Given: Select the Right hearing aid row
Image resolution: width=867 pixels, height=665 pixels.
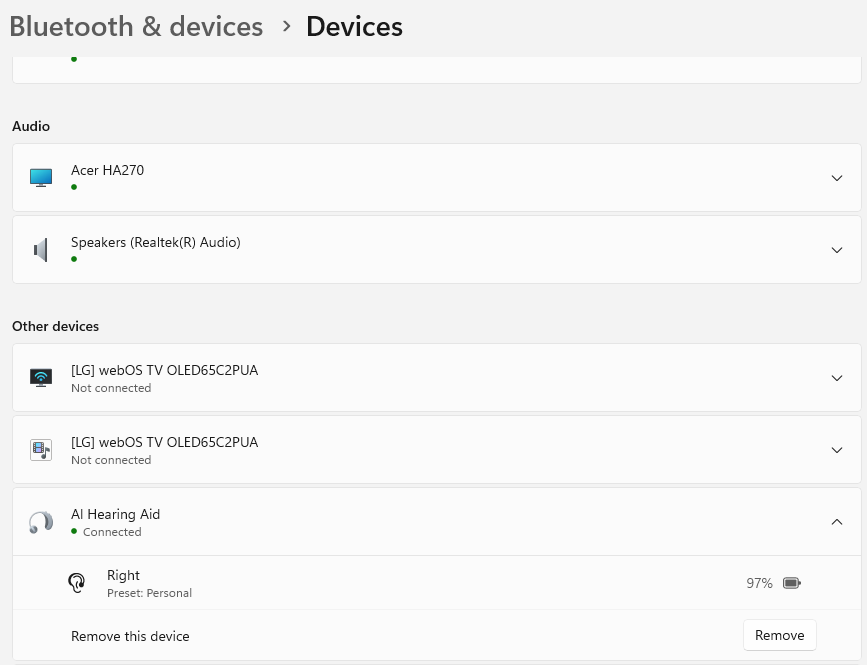Looking at the screenshot, I should (x=437, y=583).
